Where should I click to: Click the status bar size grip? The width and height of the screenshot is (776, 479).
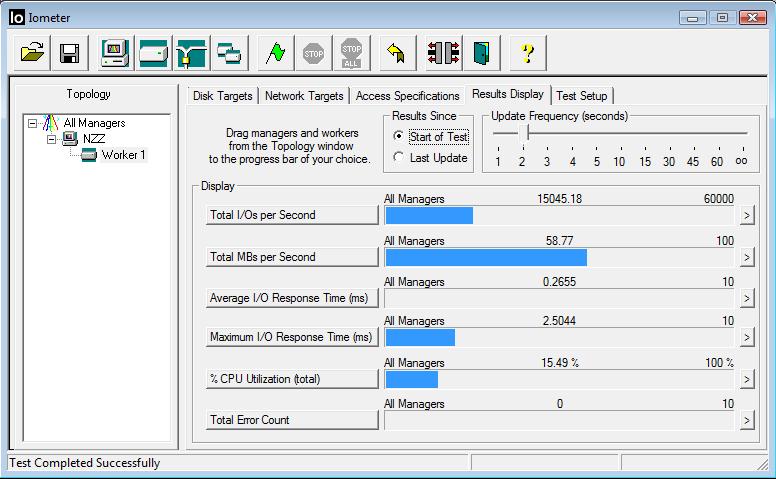(x=762, y=463)
